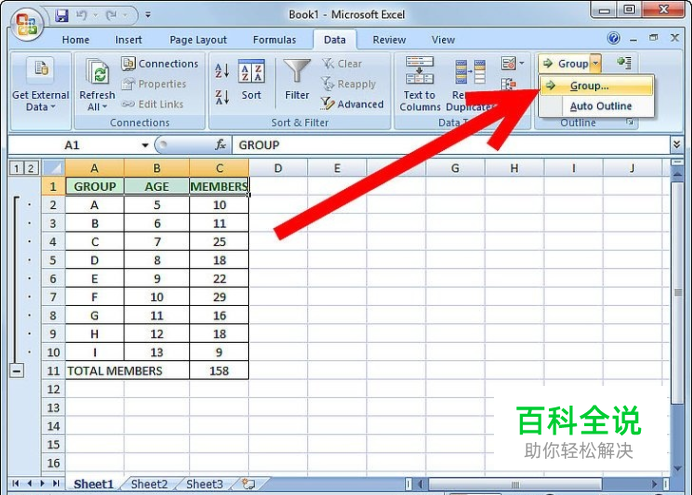Expand Customize Quick Access Toolbar arrow

click(x=148, y=15)
